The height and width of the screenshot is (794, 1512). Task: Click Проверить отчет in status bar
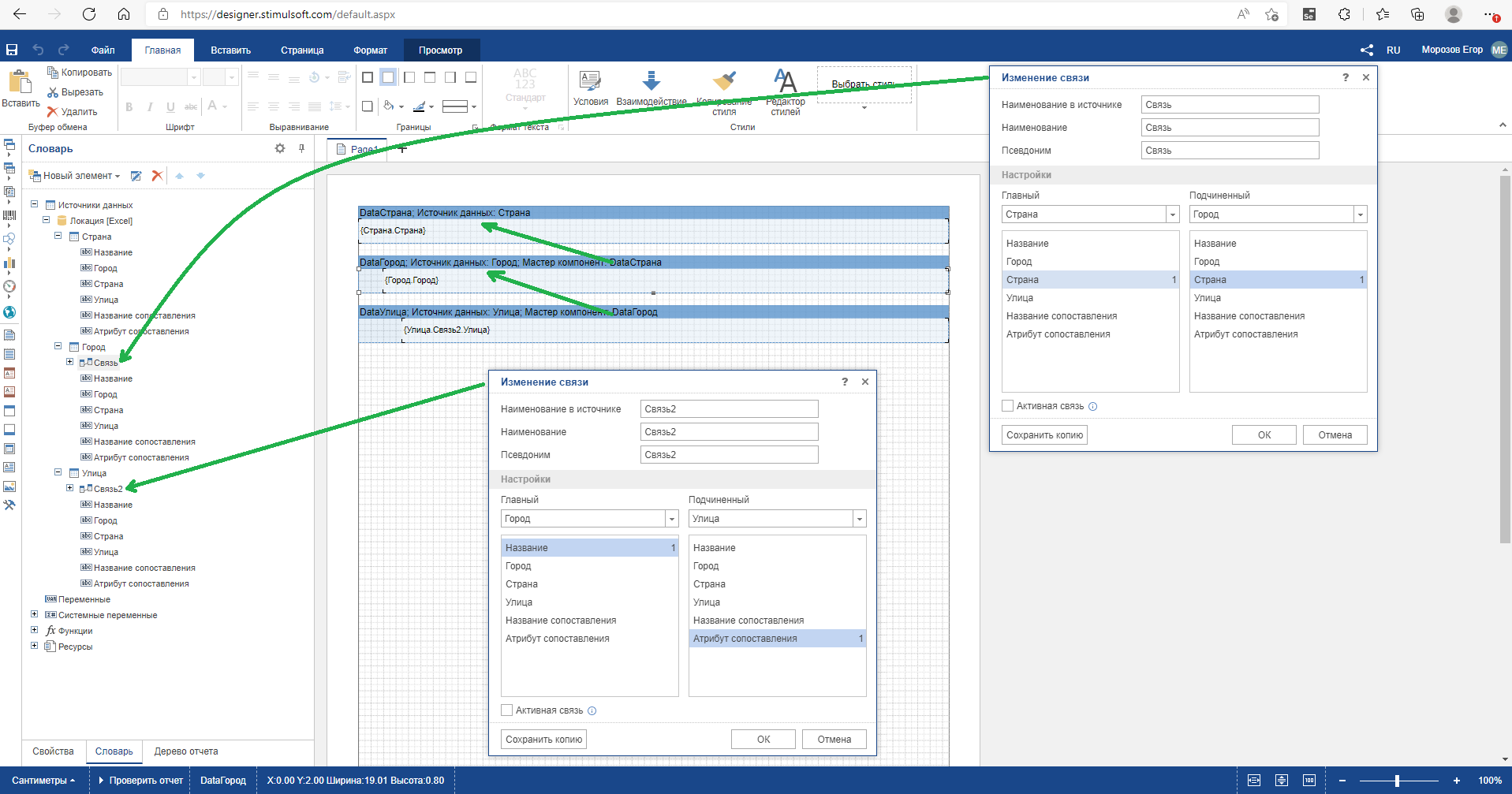click(141, 781)
